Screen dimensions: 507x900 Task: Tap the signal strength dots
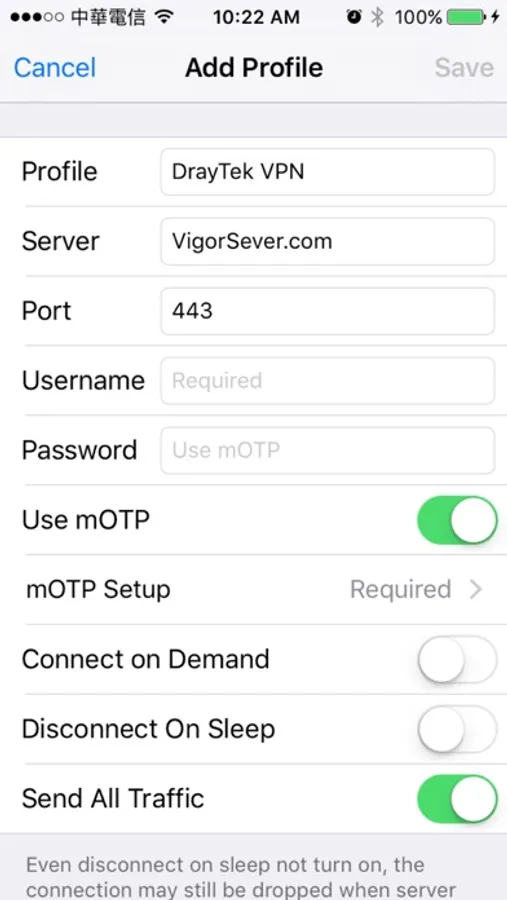[x=37, y=17]
